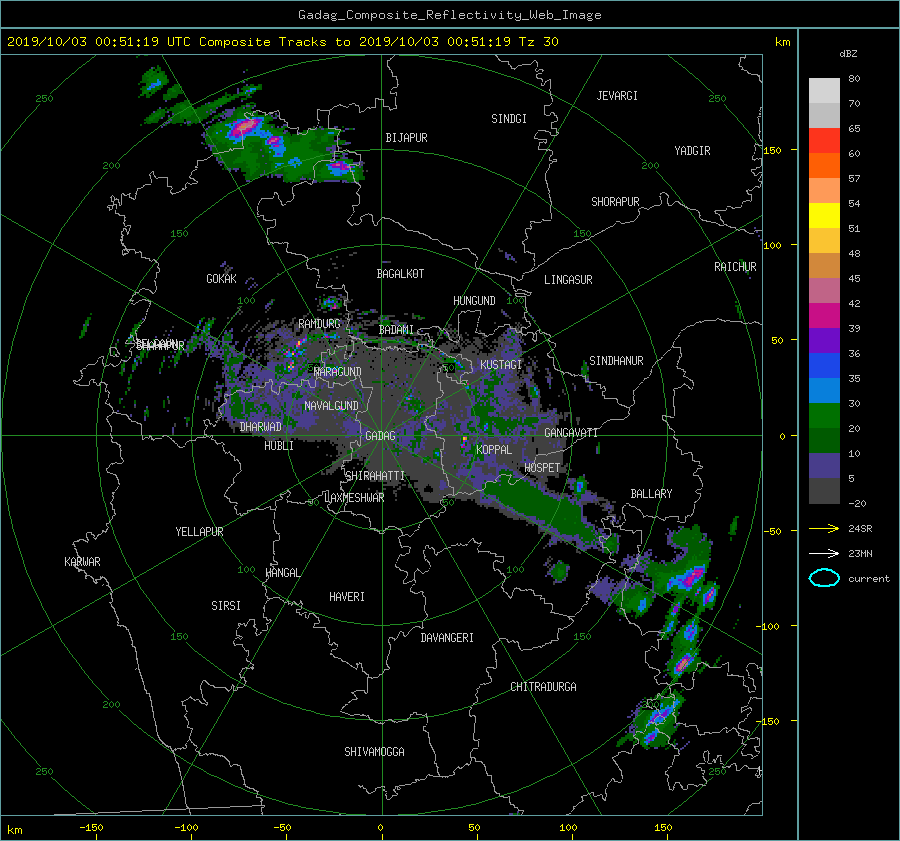900x841 pixels.
Task: Click the SHIRAHATTI city label
Action: 375,476
